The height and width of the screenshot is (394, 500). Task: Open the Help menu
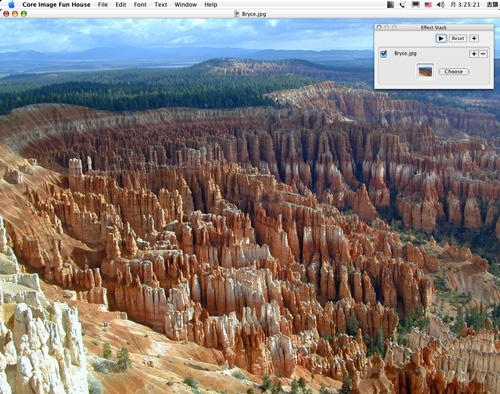coord(211,5)
